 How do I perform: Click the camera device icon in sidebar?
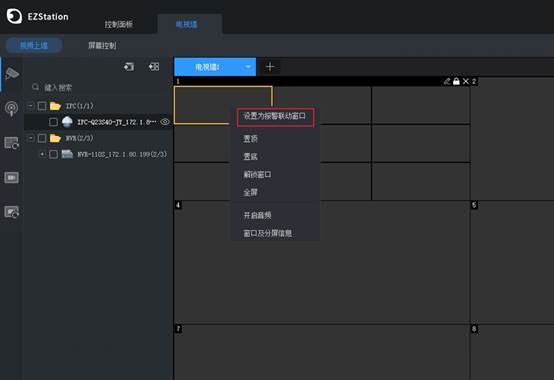(12, 74)
